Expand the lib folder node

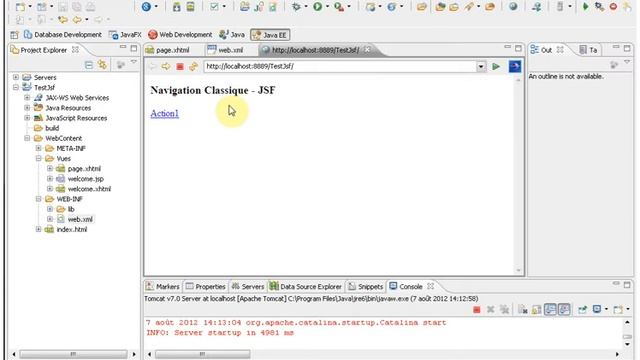pos(50,209)
